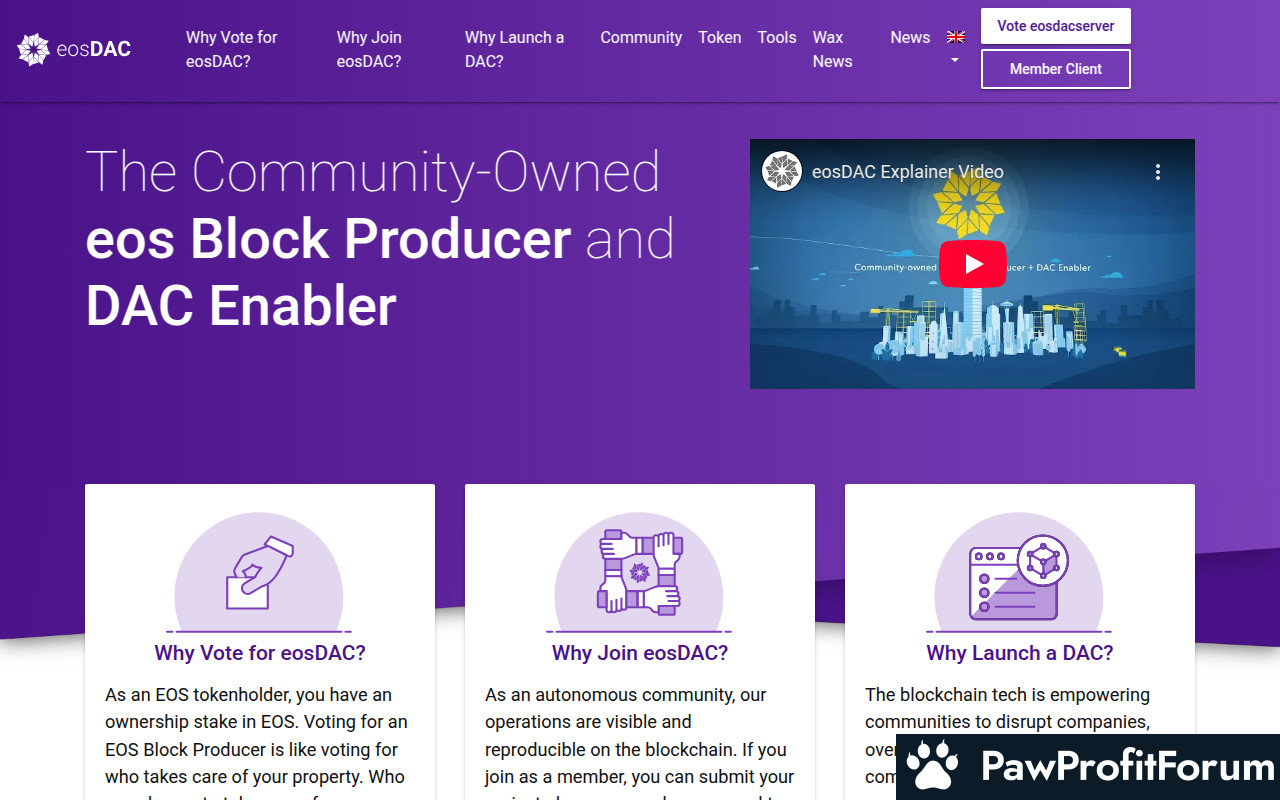Viewport: 1280px width, 800px height.
Task: Click the ballot voting hand icon
Action: 258,574
